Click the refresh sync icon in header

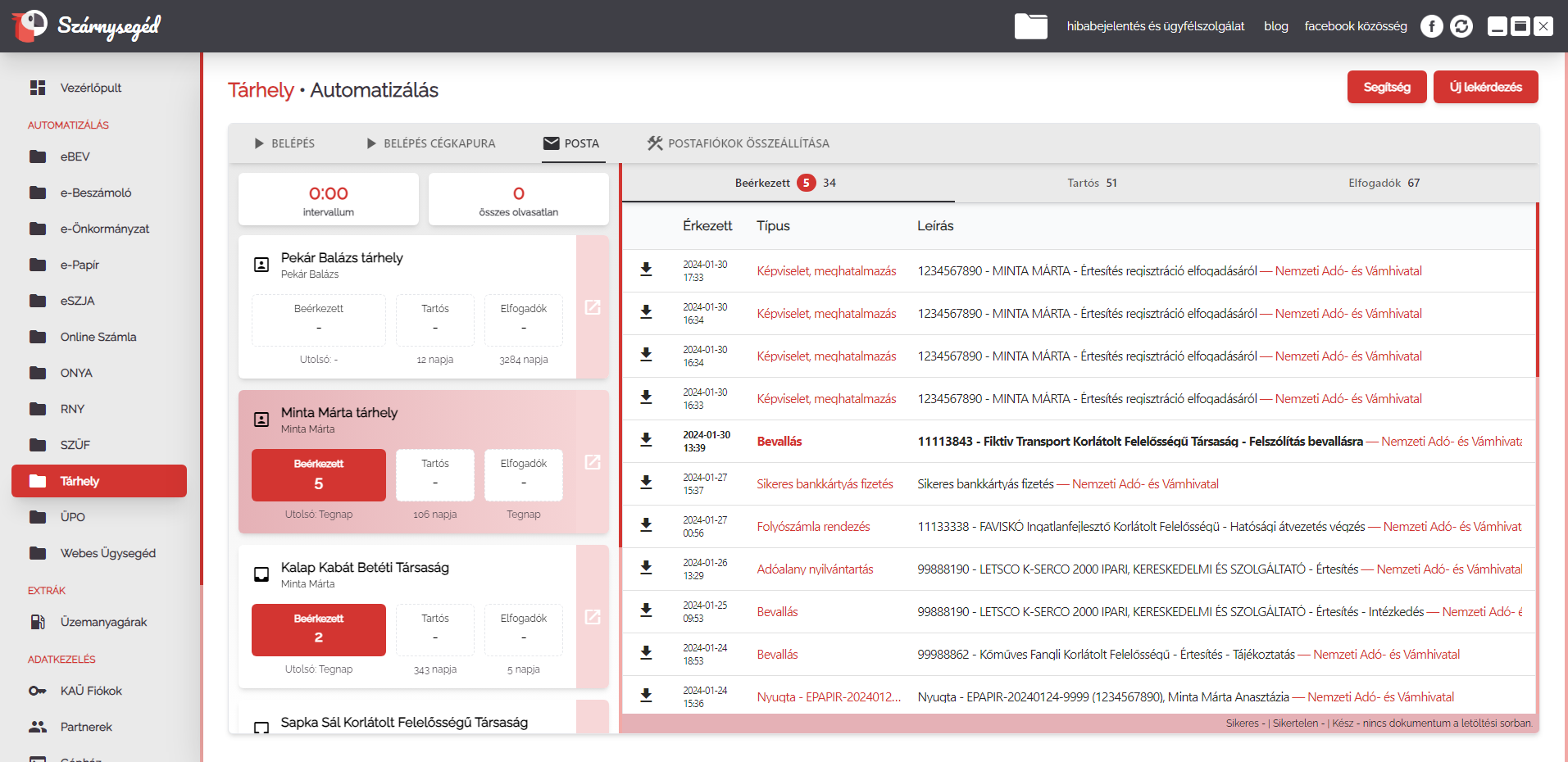click(x=1461, y=26)
